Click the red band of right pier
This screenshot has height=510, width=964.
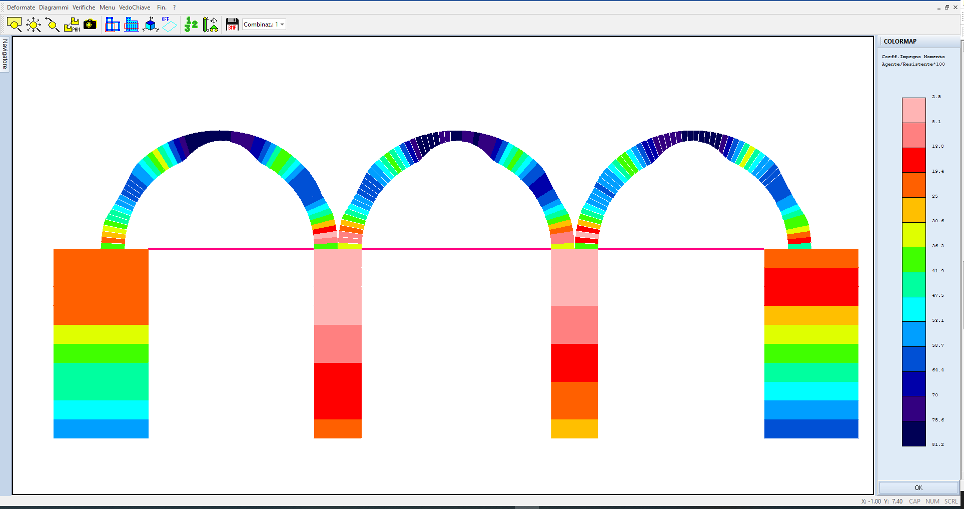click(x=811, y=287)
